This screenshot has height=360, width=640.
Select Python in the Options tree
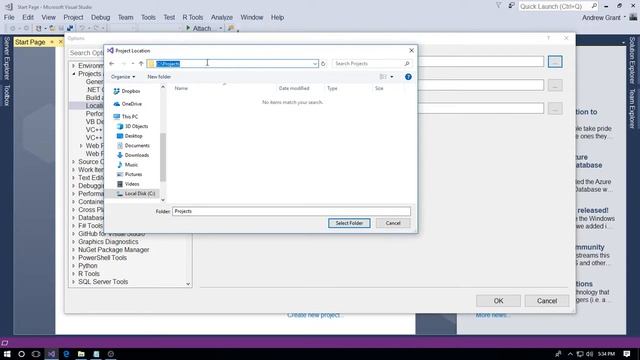(88, 266)
